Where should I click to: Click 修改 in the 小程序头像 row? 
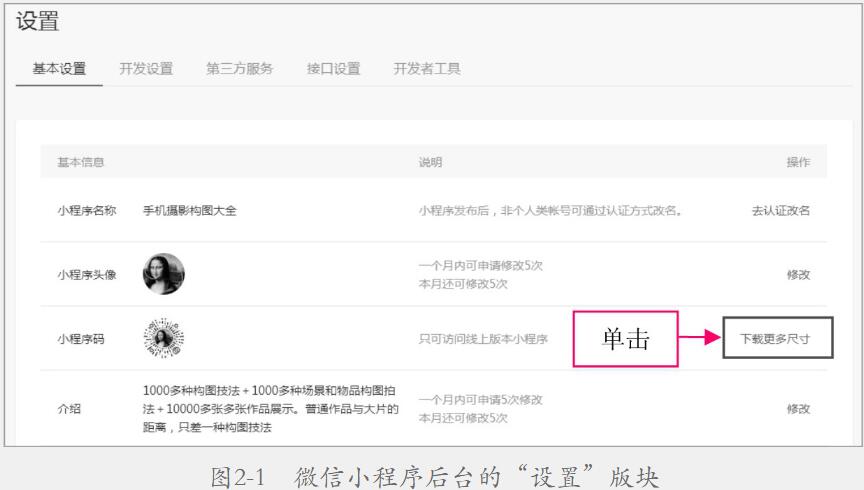[x=798, y=275]
